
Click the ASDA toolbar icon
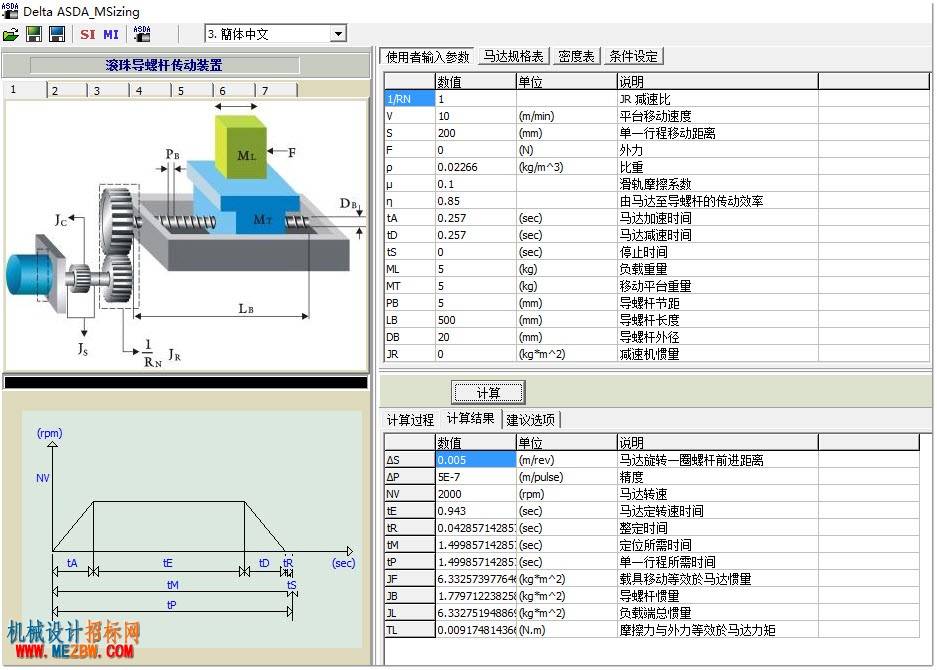[142, 34]
